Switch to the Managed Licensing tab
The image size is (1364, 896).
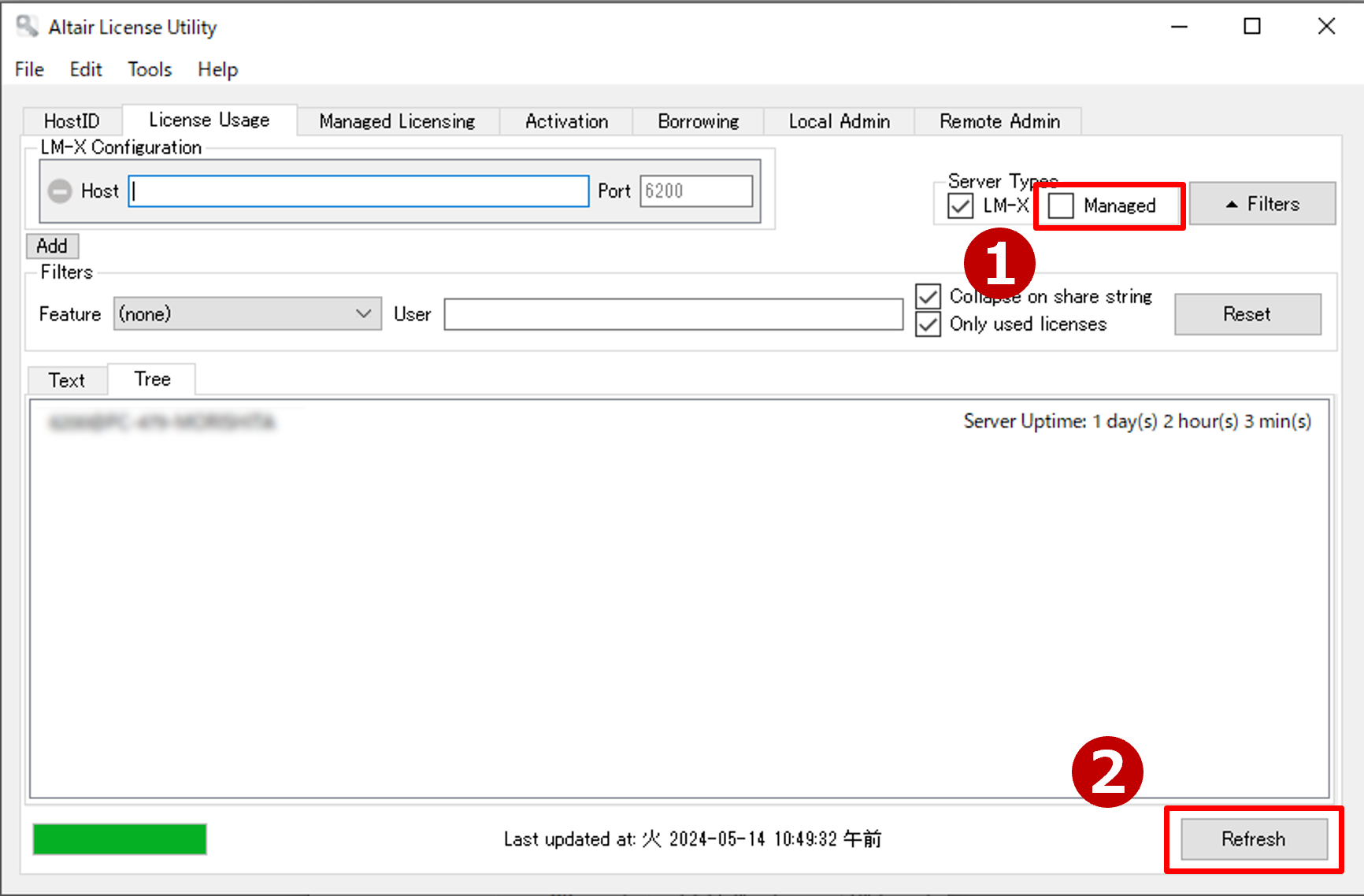click(397, 121)
